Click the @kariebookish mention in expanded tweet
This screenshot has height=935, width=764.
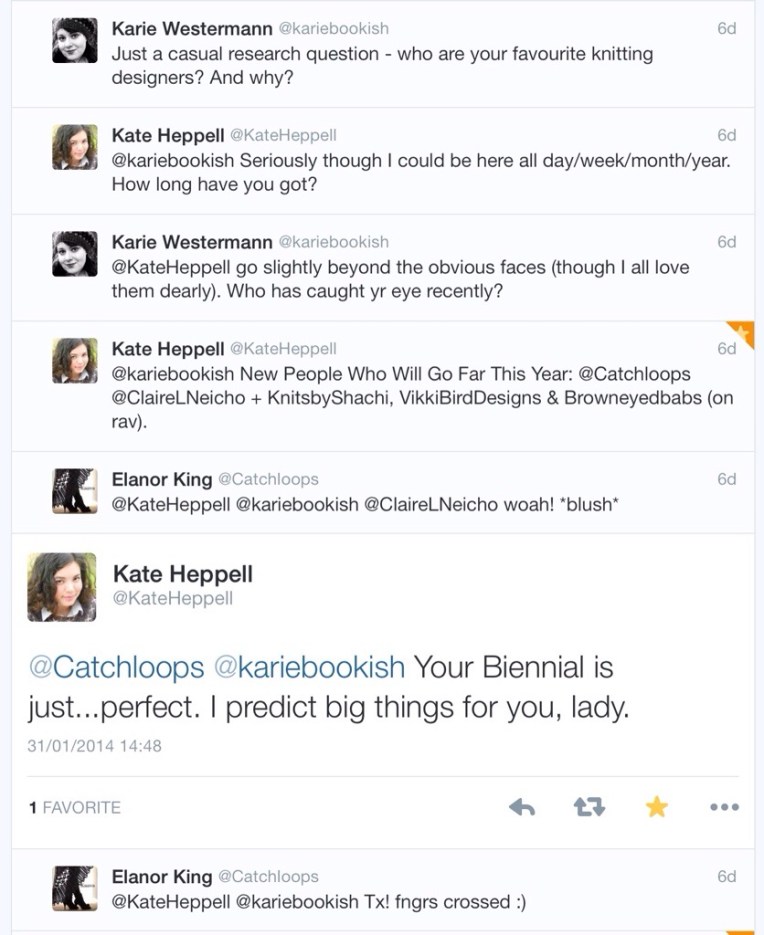point(310,667)
